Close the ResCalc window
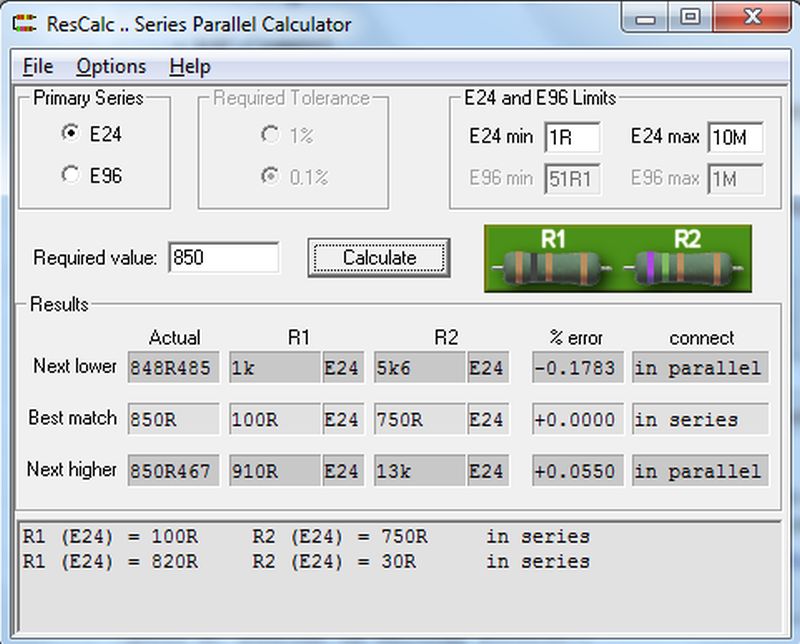 pos(752,17)
